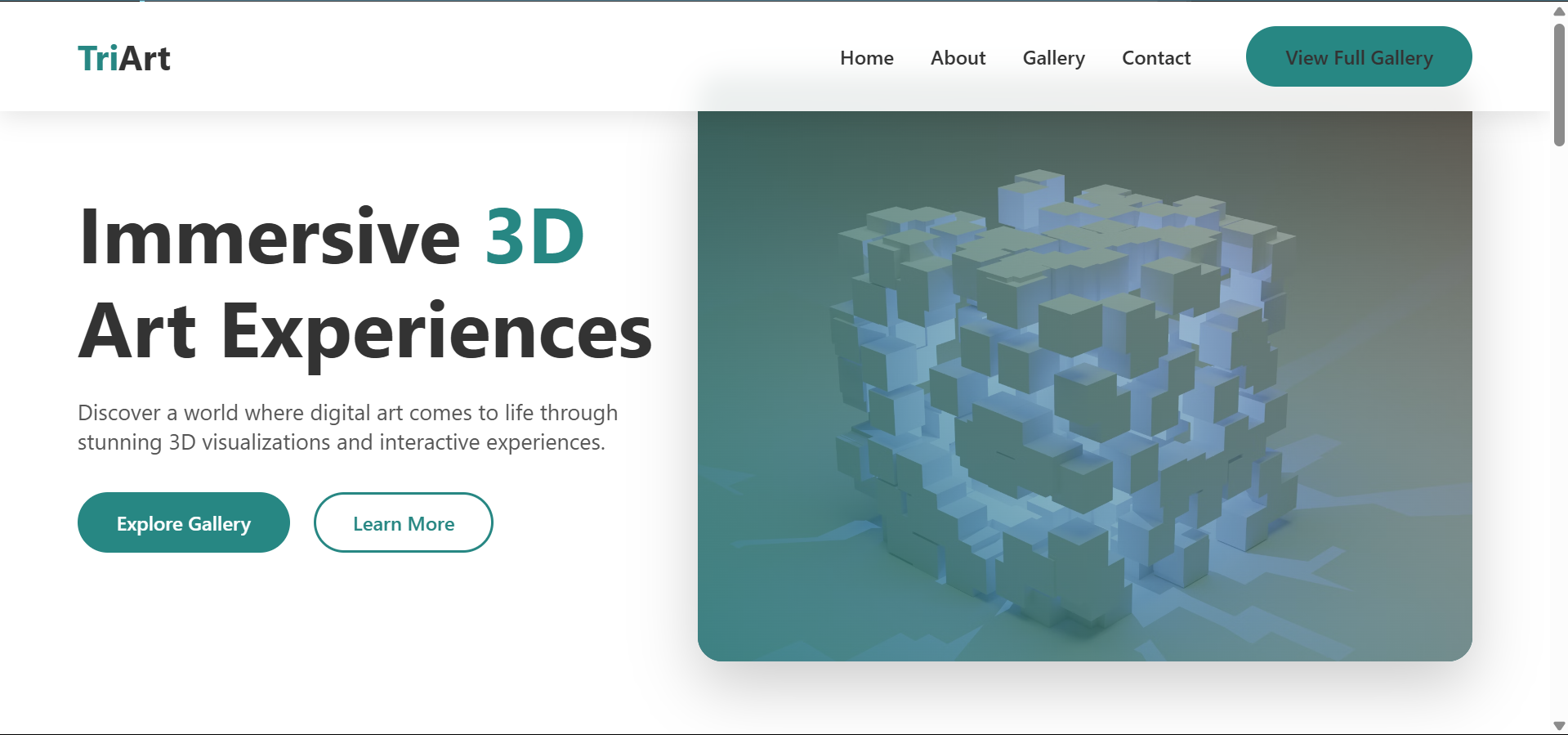Image resolution: width=1568 pixels, height=735 pixels.
Task: Click the scrollbar up arrow
Action: click(x=1559, y=11)
